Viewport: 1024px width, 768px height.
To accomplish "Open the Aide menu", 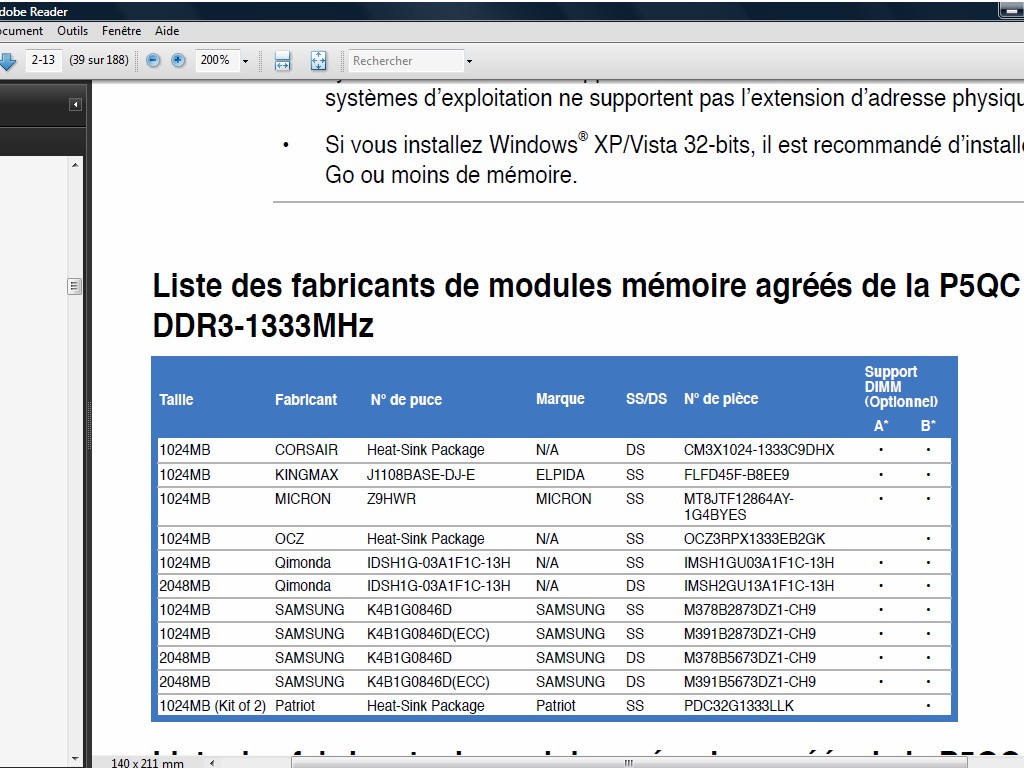I will pyautogui.click(x=167, y=31).
